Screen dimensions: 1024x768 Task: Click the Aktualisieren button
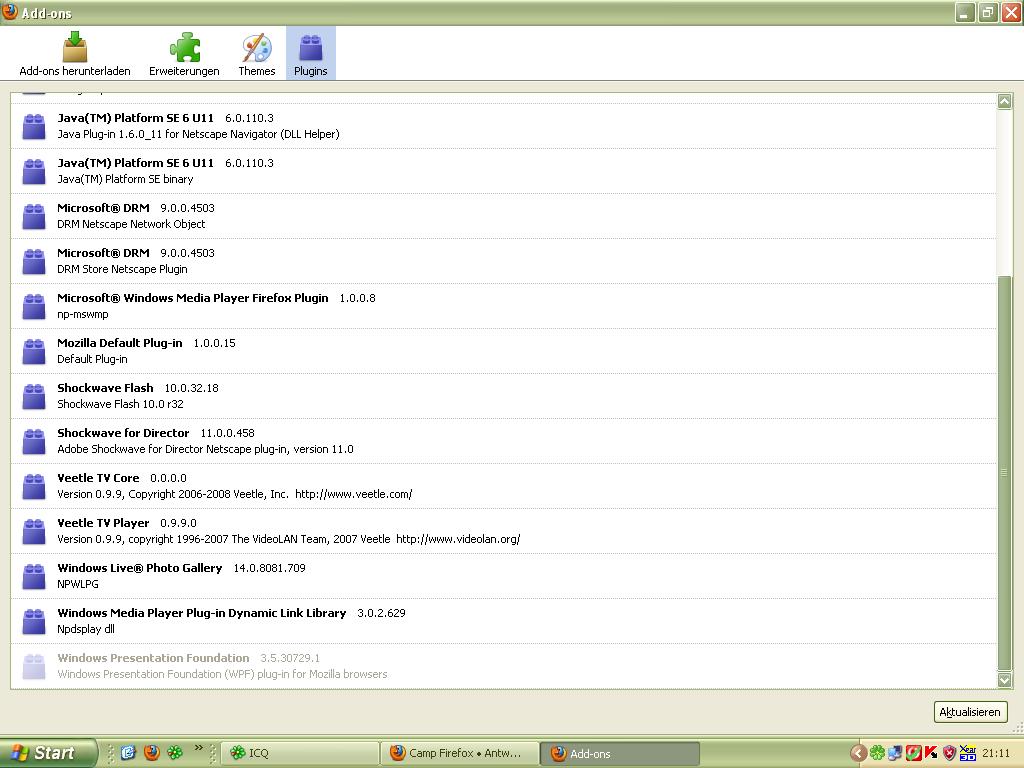point(970,712)
